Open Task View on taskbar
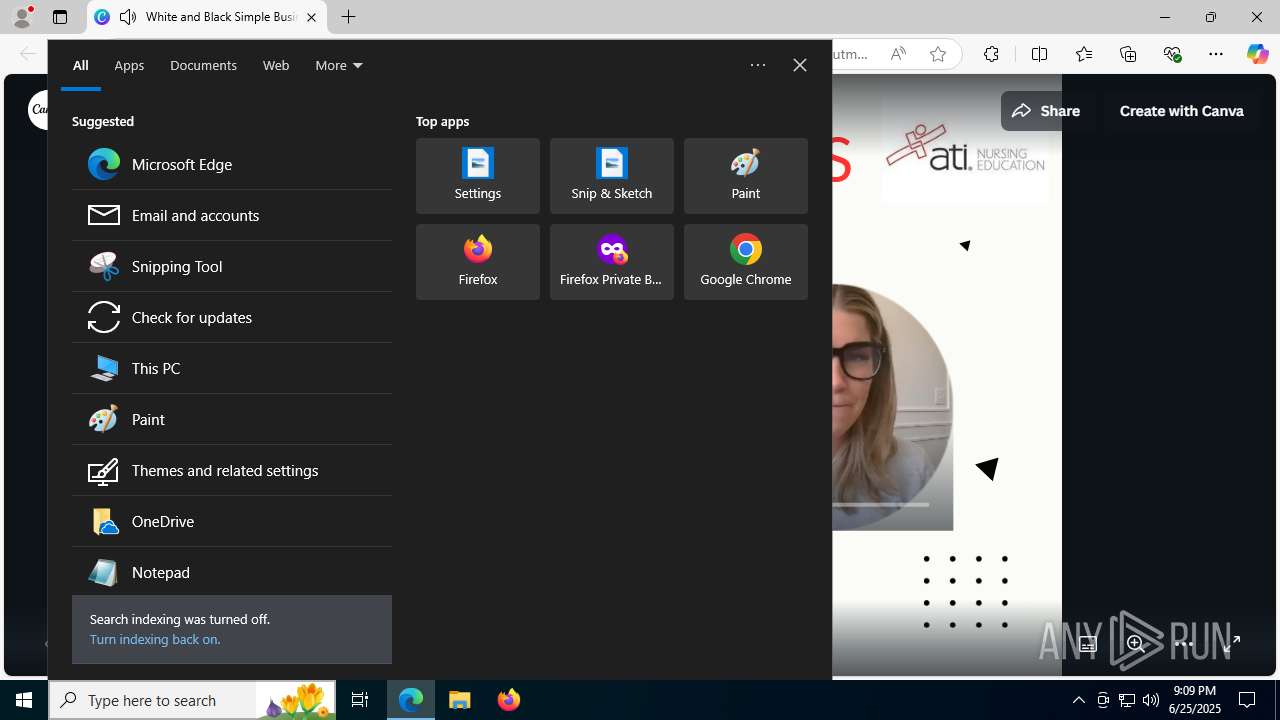 coord(360,700)
